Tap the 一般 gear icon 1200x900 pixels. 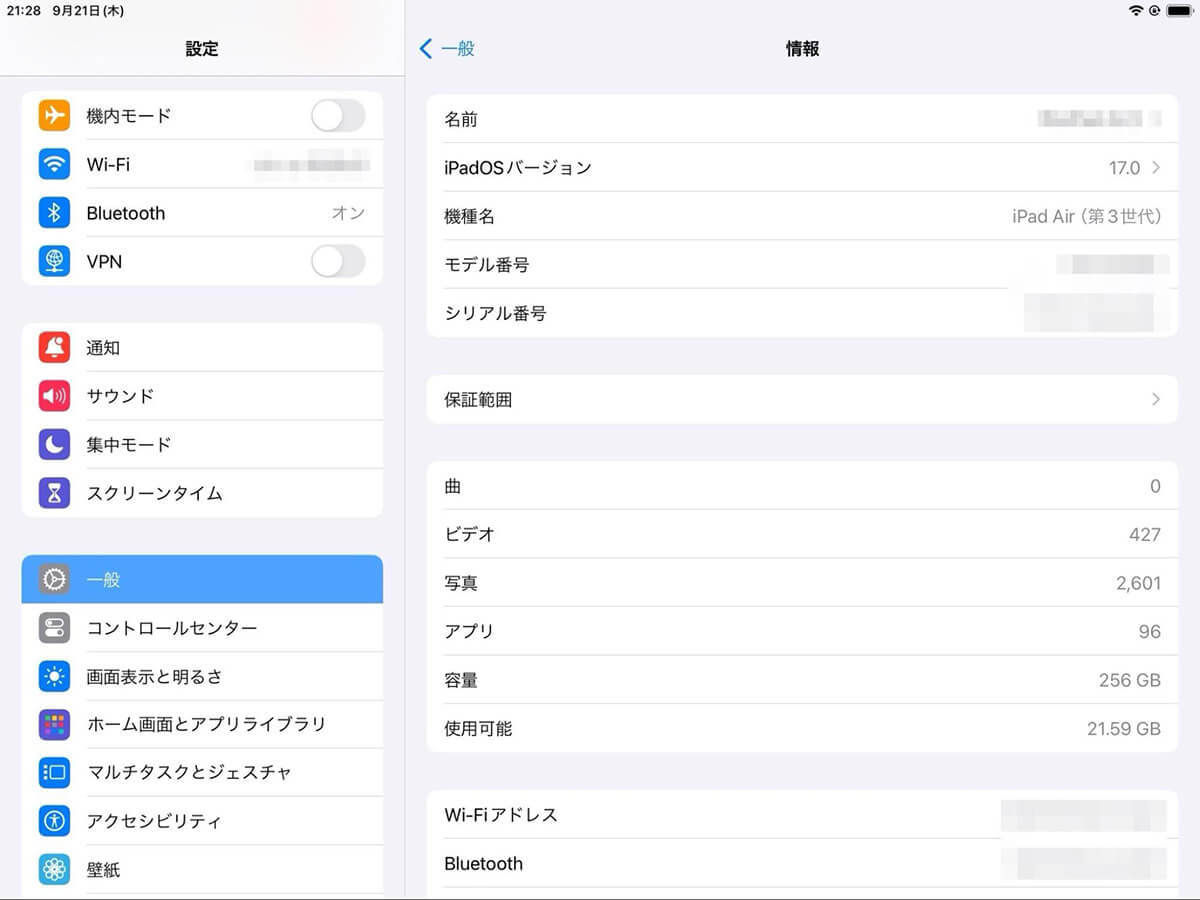pos(54,579)
